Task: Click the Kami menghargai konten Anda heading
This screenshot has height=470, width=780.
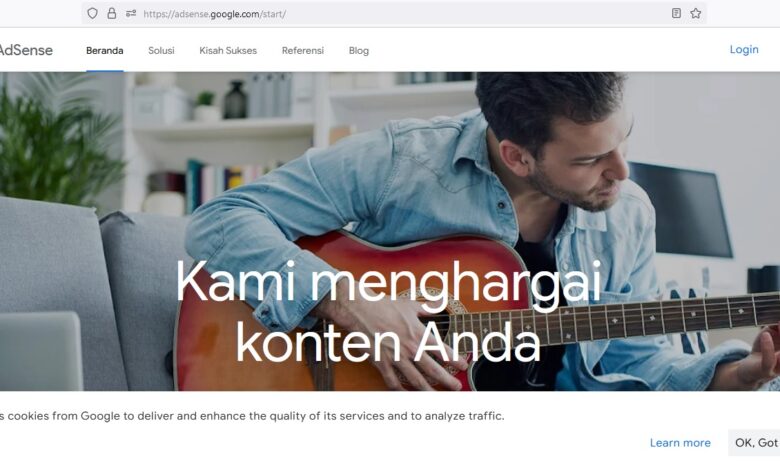Action: (x=389, y=311)
